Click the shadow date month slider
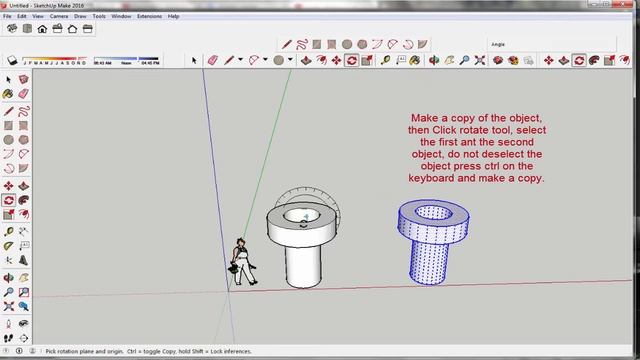 pos(55,60)
